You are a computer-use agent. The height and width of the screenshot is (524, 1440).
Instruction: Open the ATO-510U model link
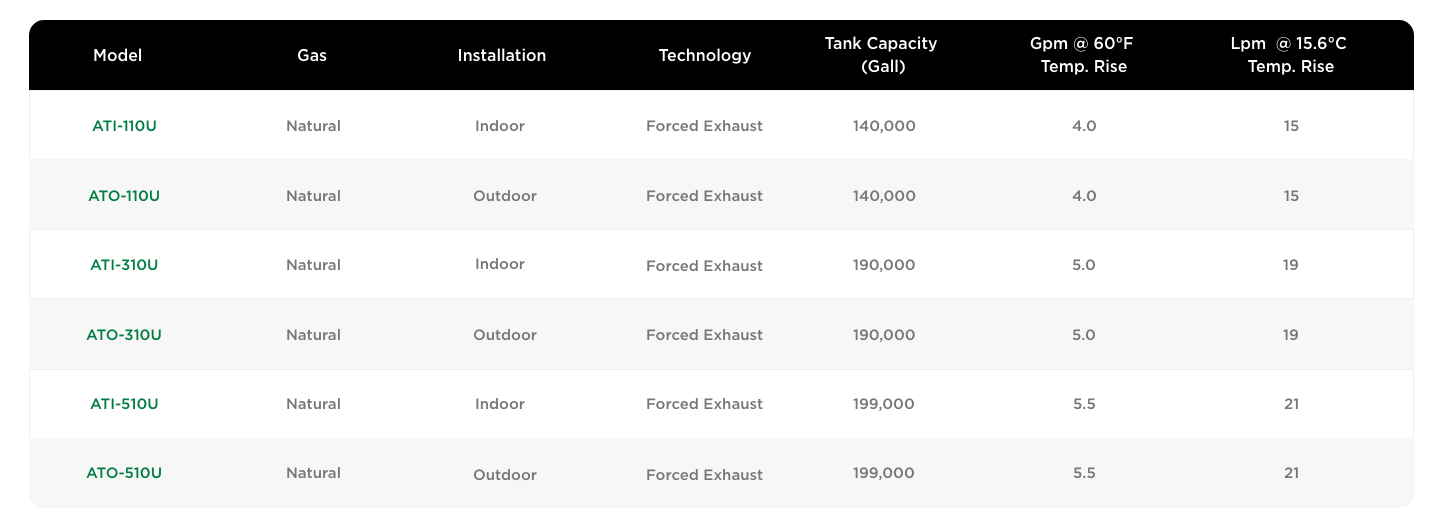(124, 473)
